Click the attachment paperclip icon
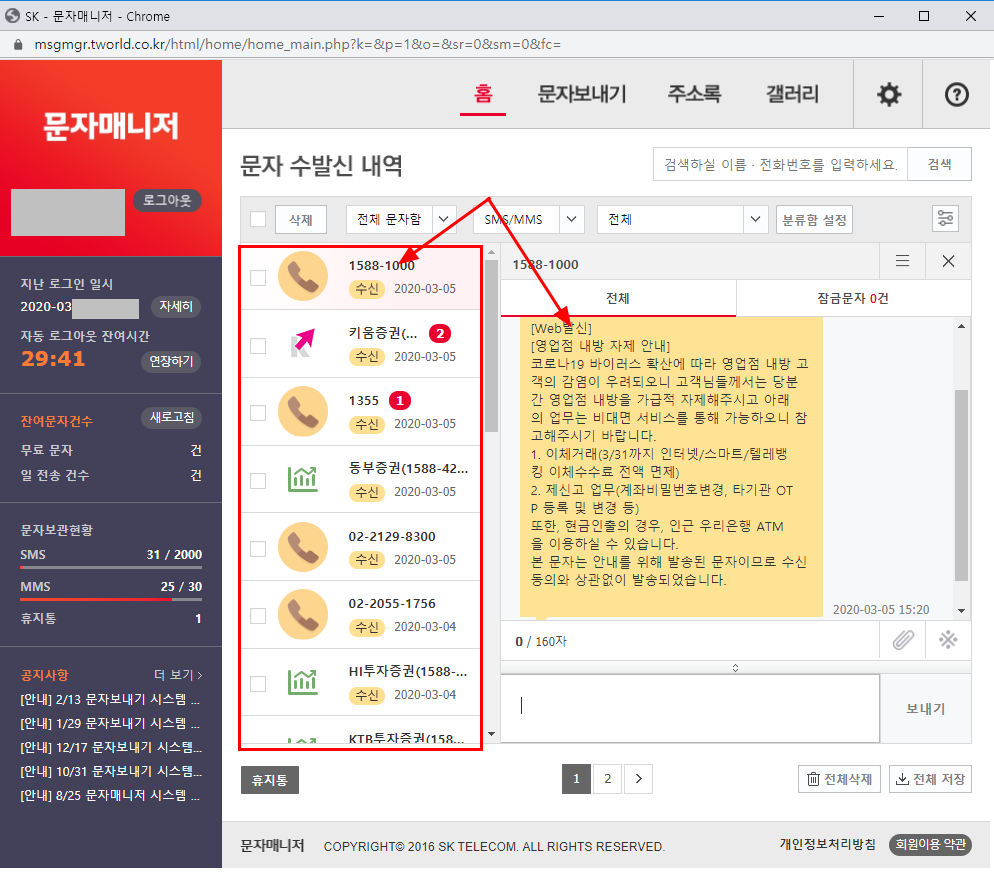The height and width of the screenshot is (874, 994). [902, 639]
